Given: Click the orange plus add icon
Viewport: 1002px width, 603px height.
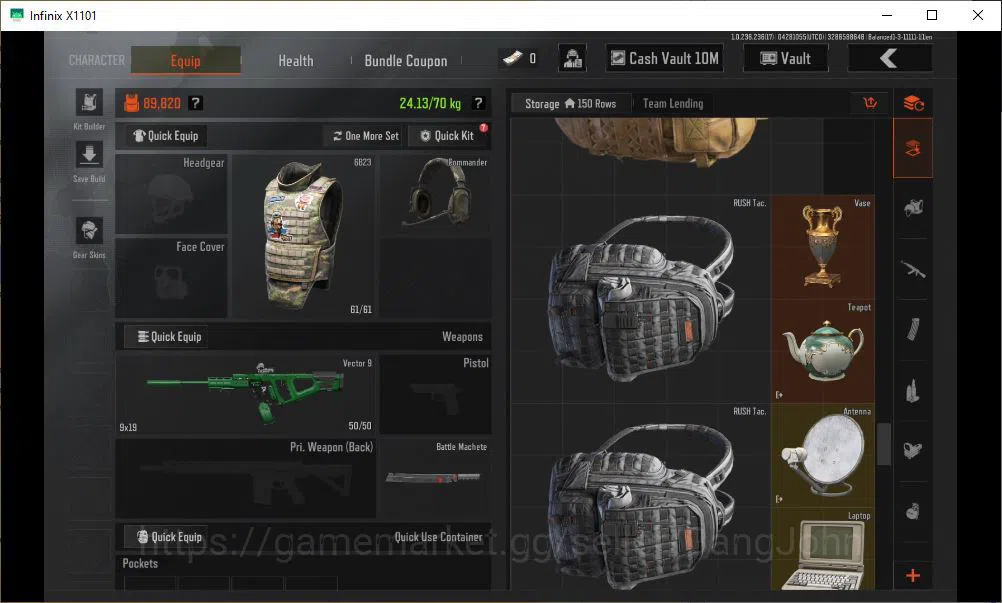Looking at the screenshot, I should click(x=913, y=576).
